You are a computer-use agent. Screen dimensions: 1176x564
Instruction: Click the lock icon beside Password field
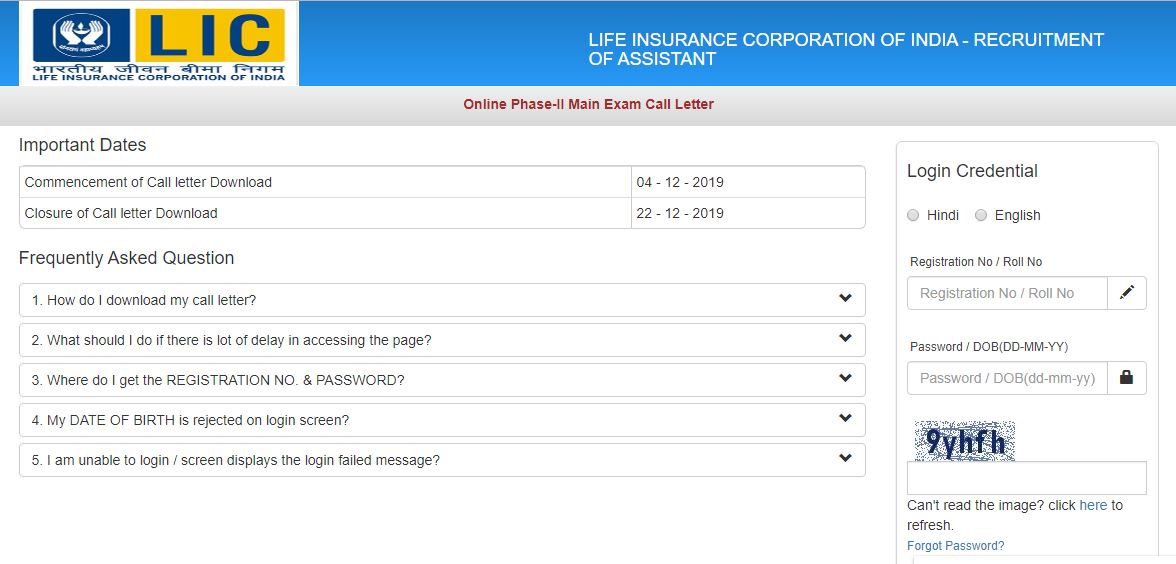(1127, 378)
